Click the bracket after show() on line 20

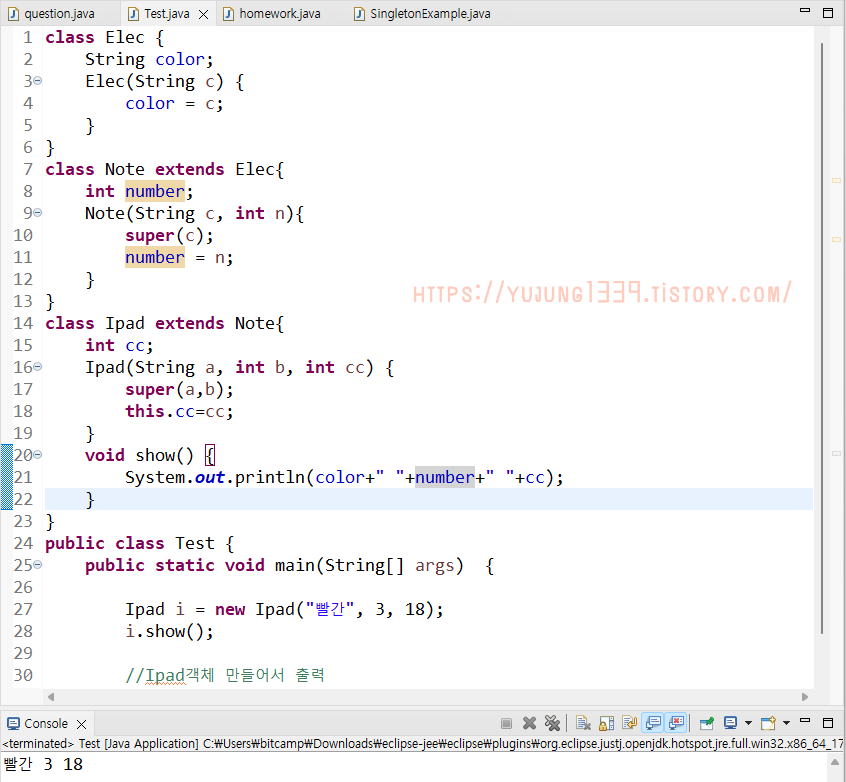[x=210, y=455]
